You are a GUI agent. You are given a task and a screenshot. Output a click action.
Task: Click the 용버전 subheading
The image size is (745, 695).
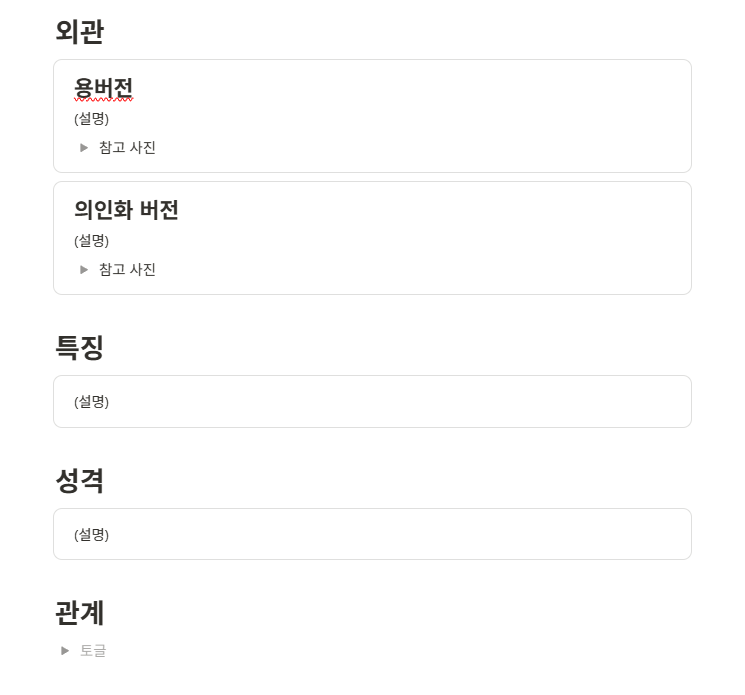103,89
